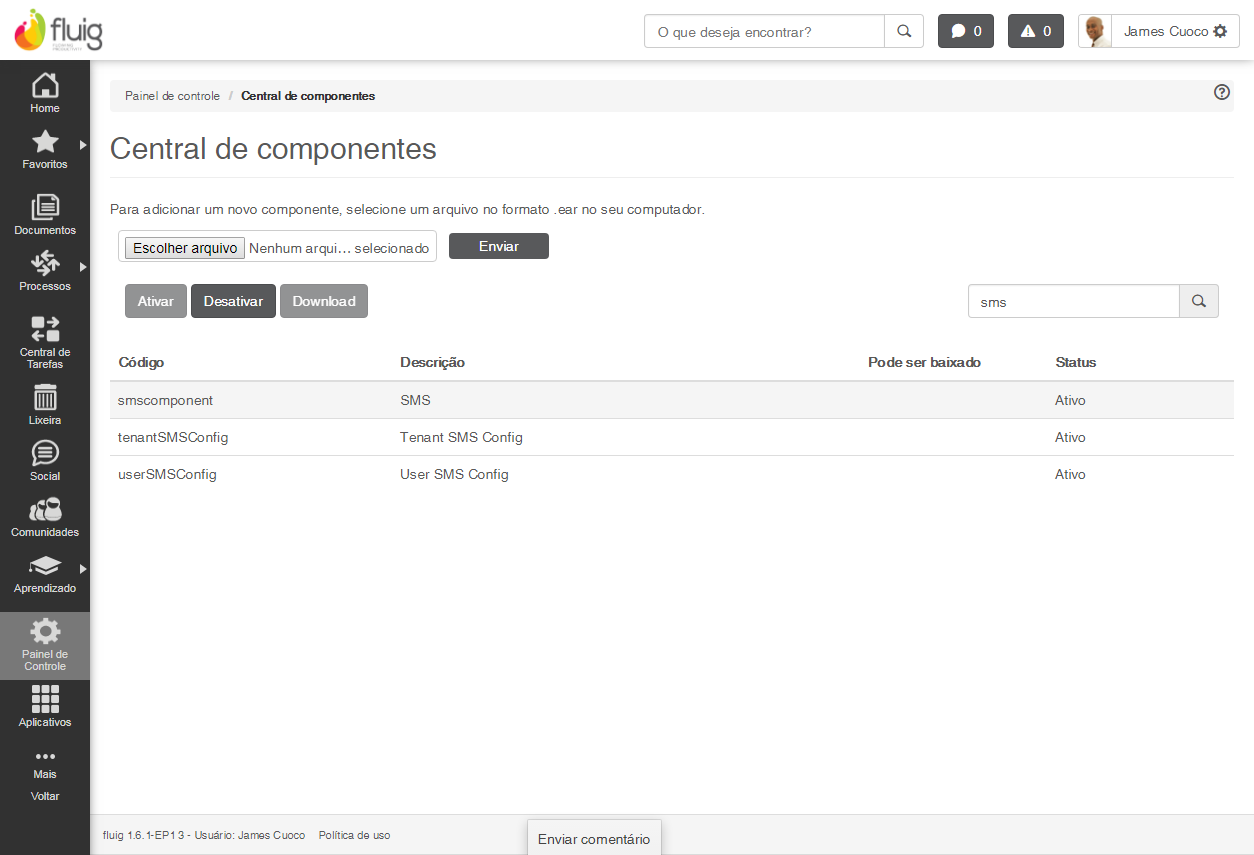This screenshot has height=855, width=1254.
Task: Open the Comunidades icon
Action: 45,510
